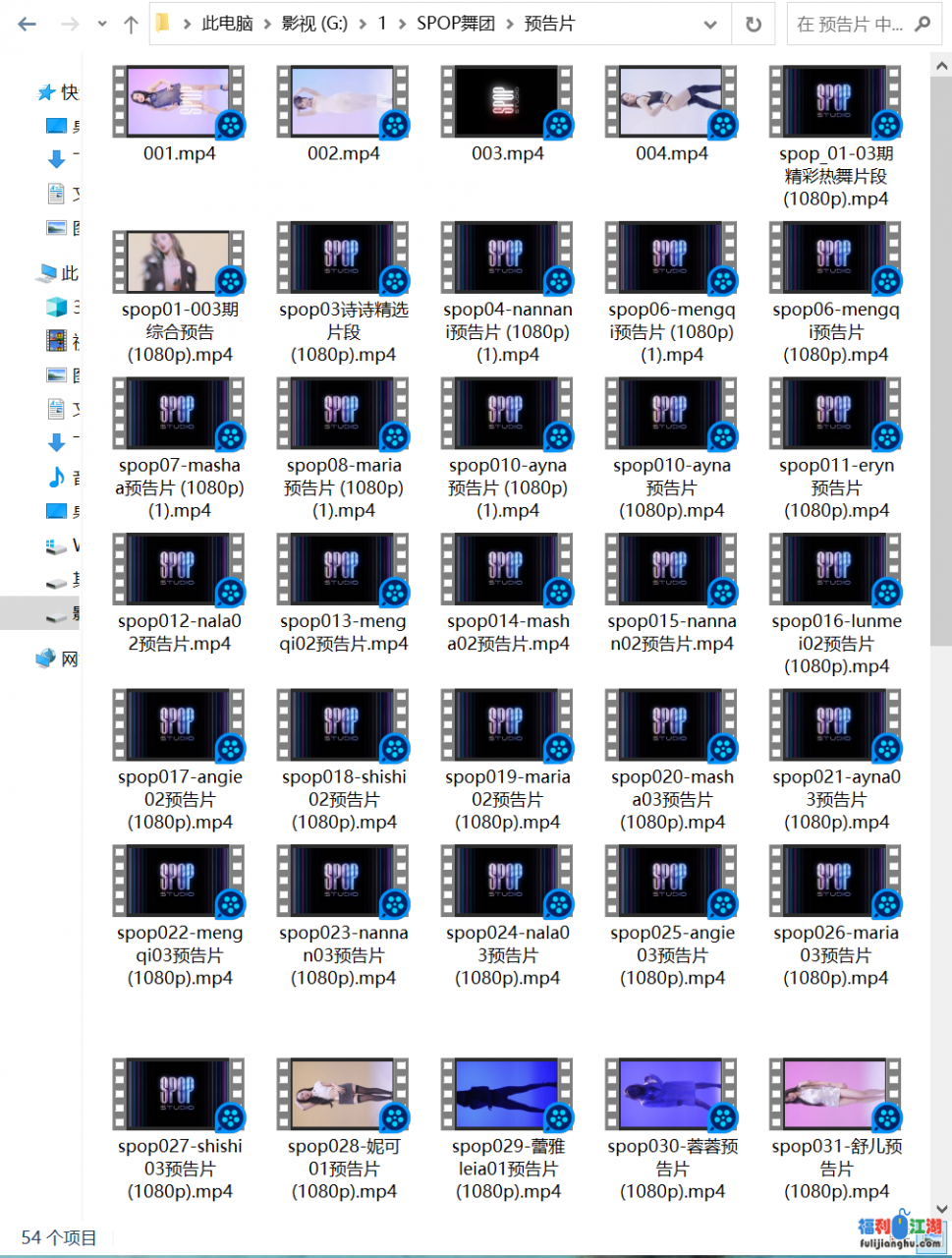Open Videos film icon in sidebar
Image resolution: width=952 pixels, height=1258 pixels.
coord(57,341)
